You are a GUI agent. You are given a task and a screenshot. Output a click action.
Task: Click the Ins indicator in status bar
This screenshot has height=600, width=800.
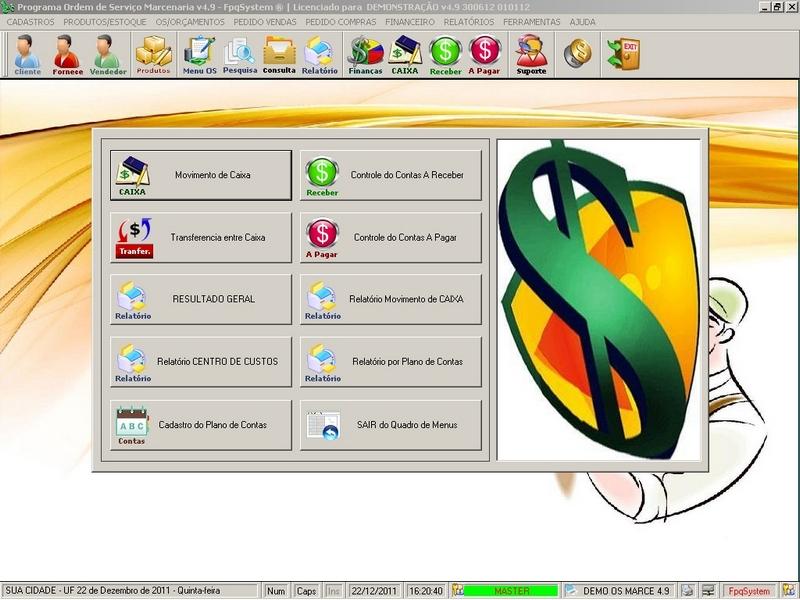[x=333, y=591]
